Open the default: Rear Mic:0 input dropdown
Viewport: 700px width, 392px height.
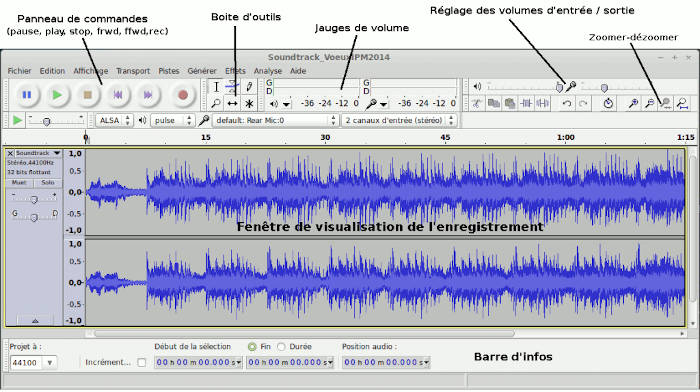[x=275, y=120]
